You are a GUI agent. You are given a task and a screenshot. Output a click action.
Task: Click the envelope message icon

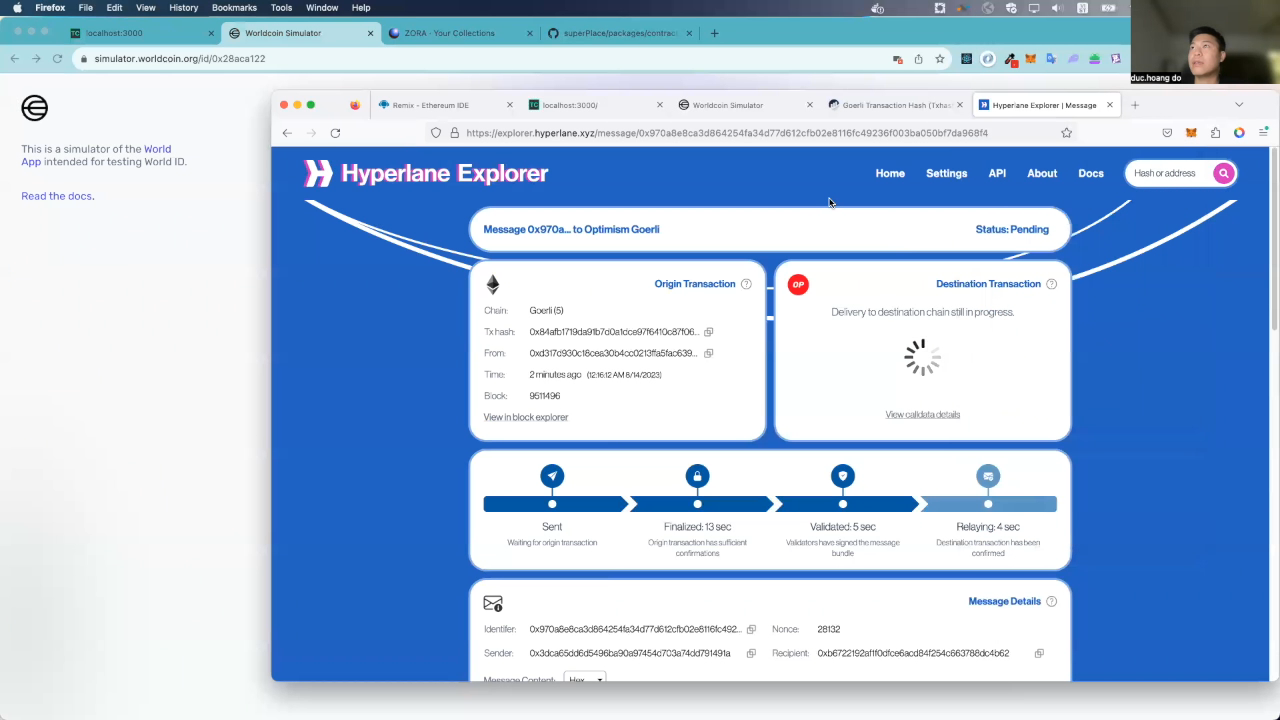pyautogui.click(x=493, y=603)
